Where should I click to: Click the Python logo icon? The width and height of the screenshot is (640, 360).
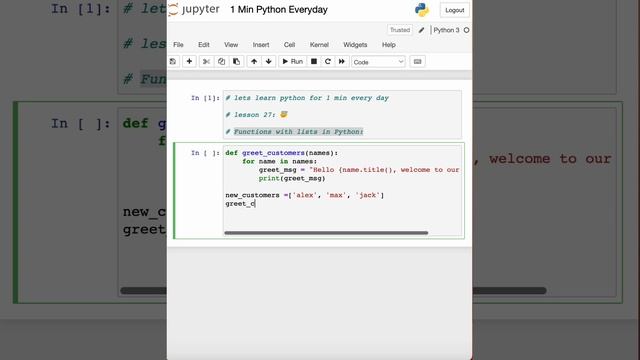422,10
